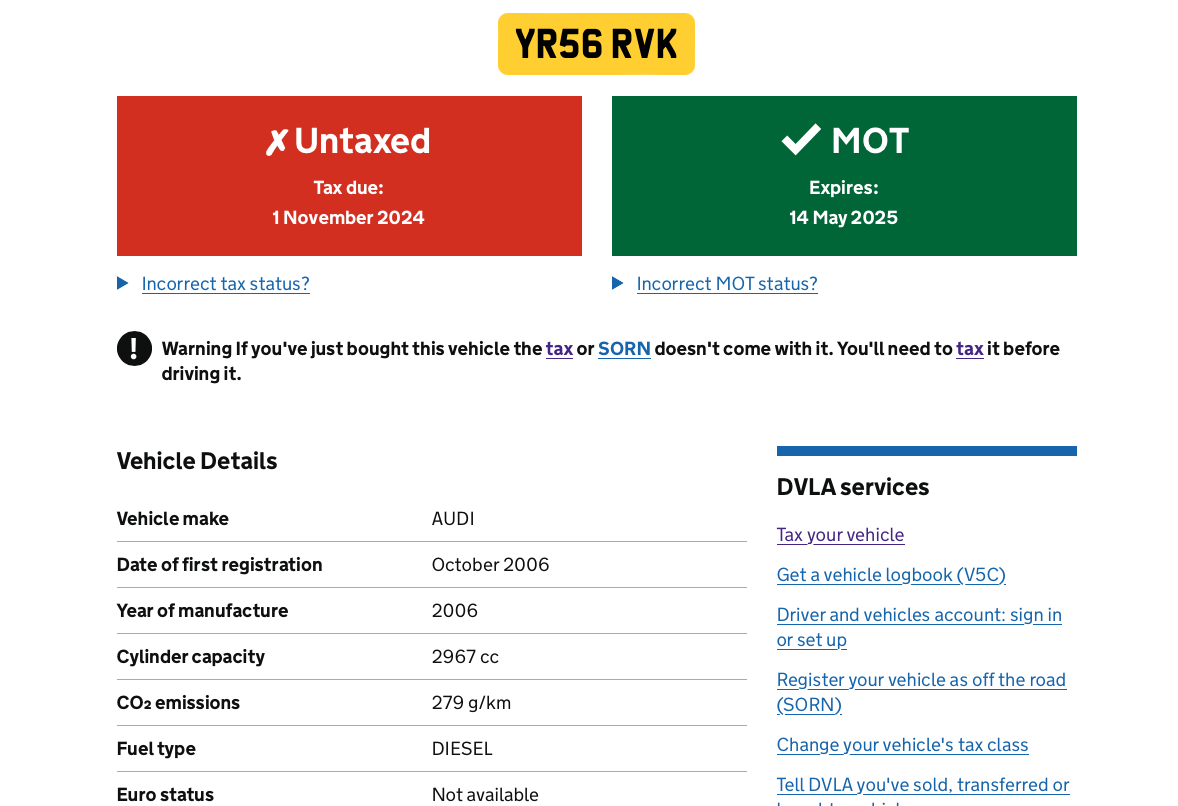Expand the 'Incorrect tax status?' disclosure
1178x806 pixels.
tap(225, 284)
